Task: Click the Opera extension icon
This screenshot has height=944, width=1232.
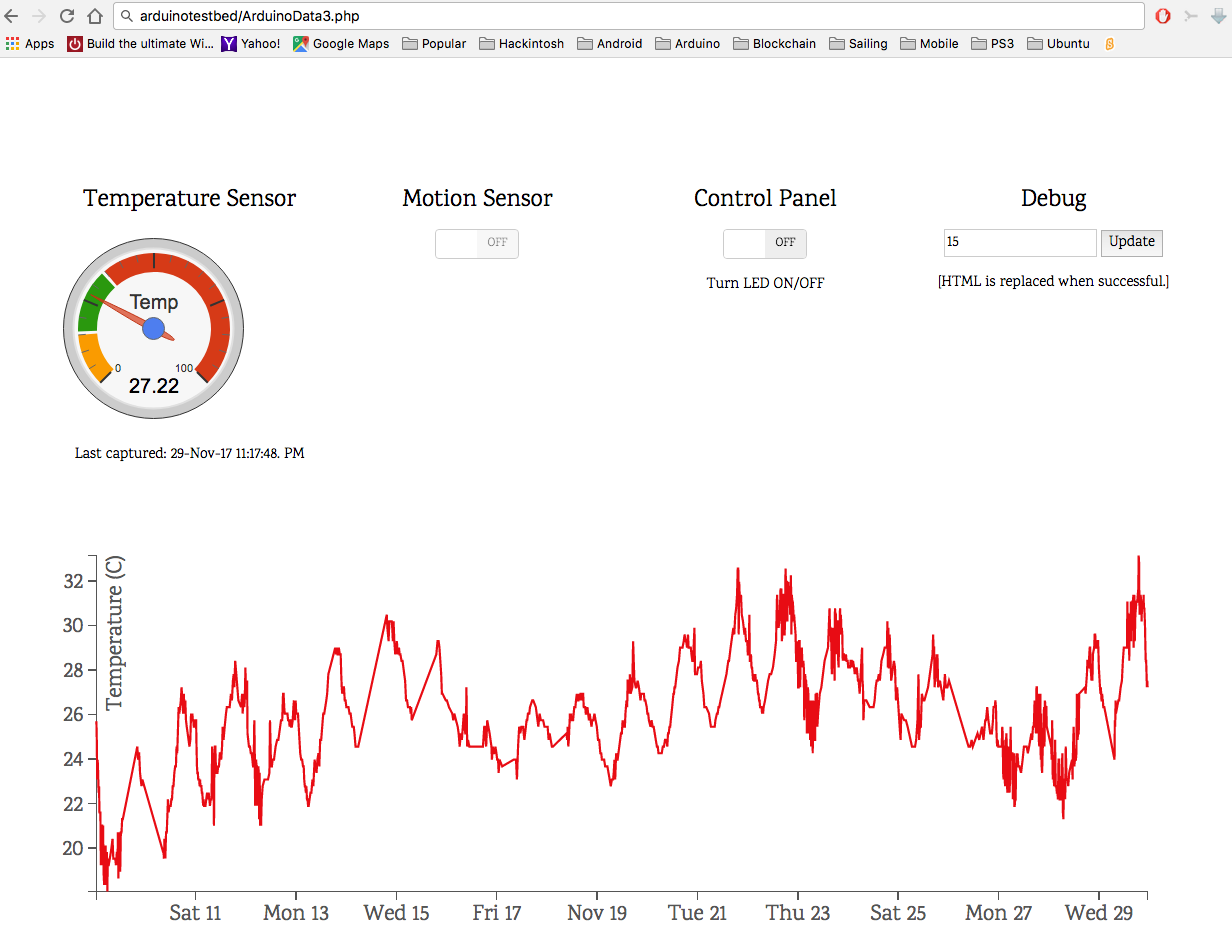Action: click(x=1163, y=16)
